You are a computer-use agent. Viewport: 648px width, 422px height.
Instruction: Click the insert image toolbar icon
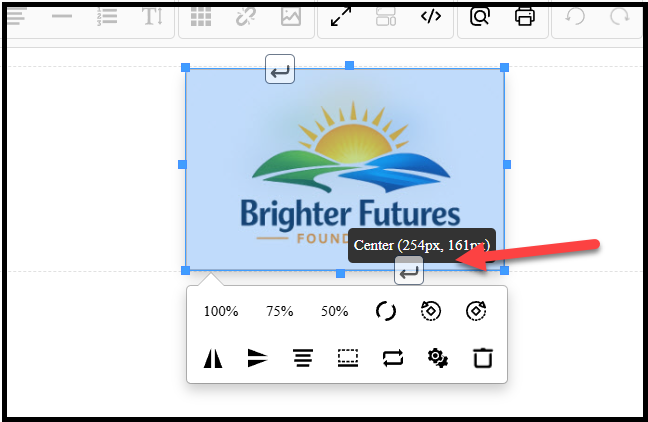(291, 17)
